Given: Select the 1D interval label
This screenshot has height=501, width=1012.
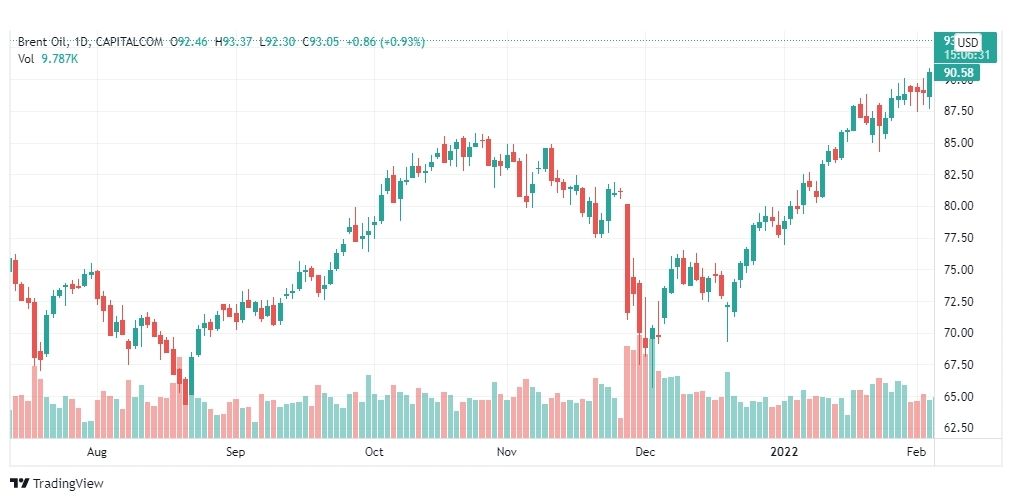Looking at the screenshot, I should [81, 42].
